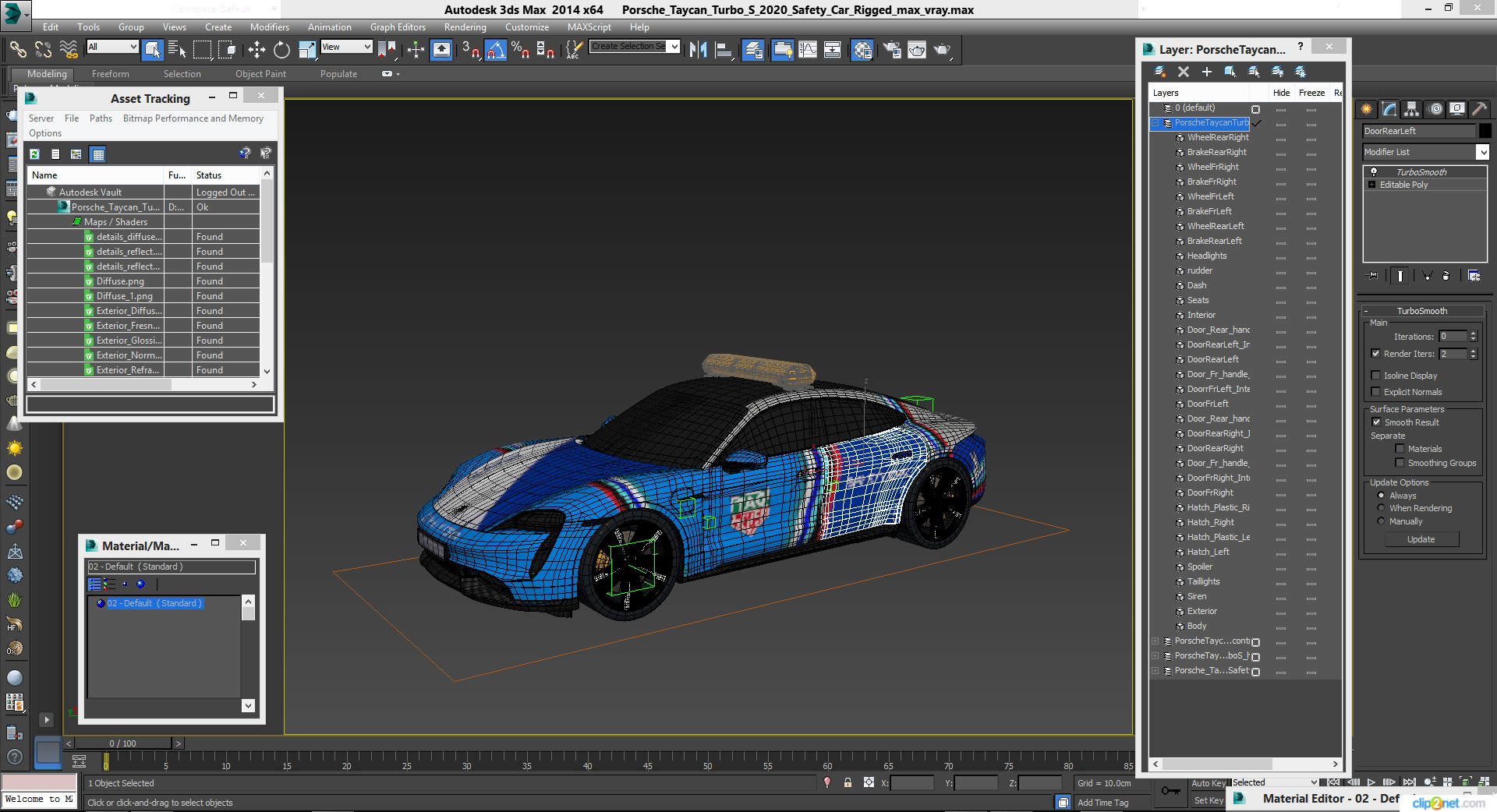The image size is (1497, 812).
Task: Click the object color swatch beside DoorRearLeft
Action: [x=1485, y=131]
